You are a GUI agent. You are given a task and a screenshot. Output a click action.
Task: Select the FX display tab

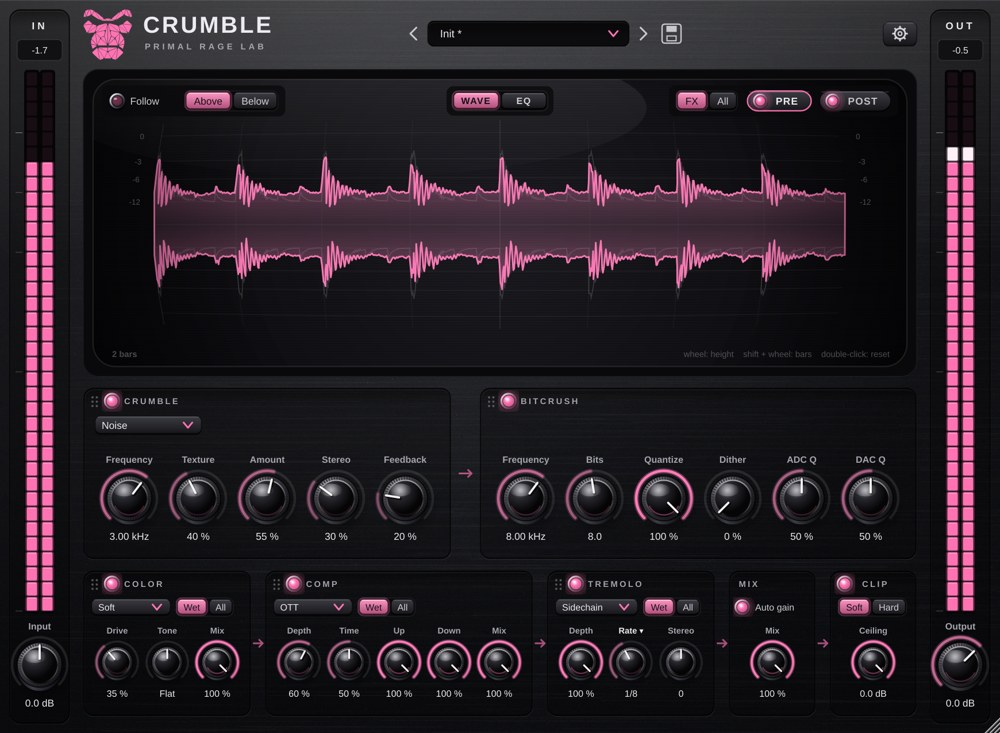pyautogui.click(x=692, y=101)
